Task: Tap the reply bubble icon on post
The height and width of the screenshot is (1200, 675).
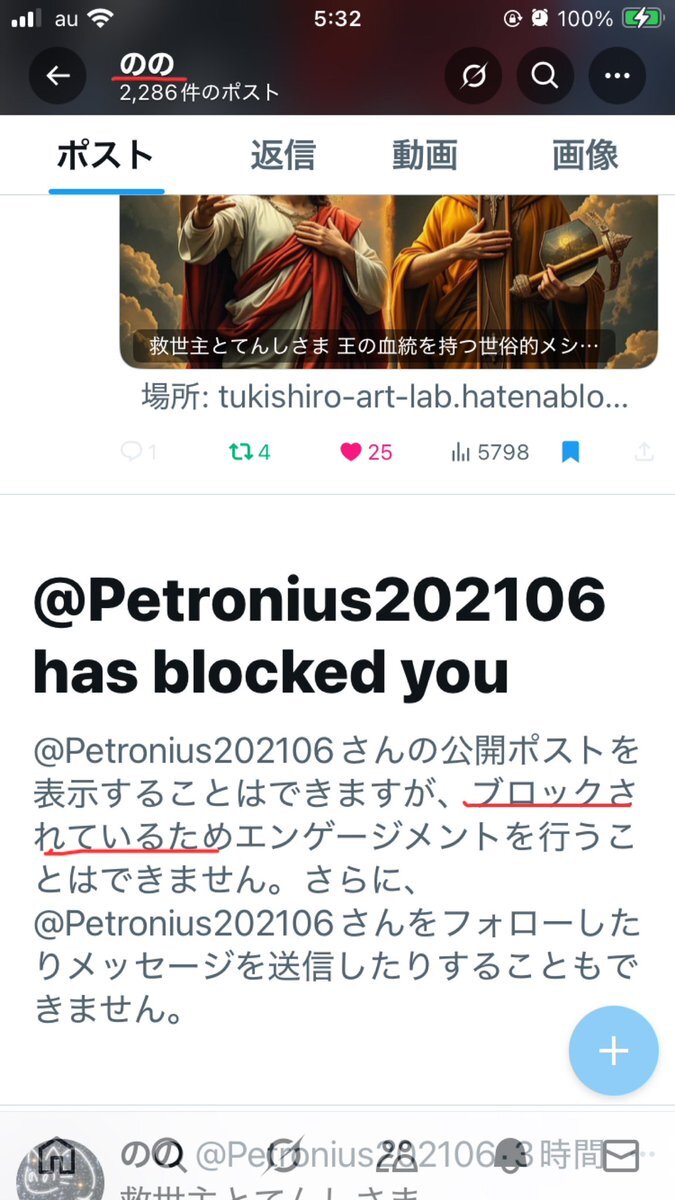Action: [131, 452]
